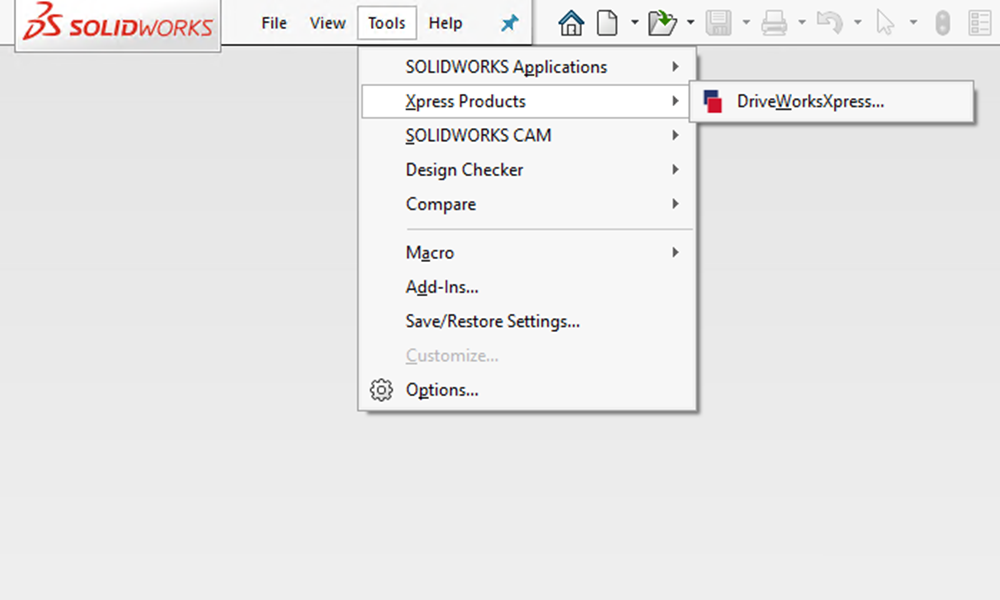
Task: Expand the Open dropdown arrow
Action: pos(690,21)
